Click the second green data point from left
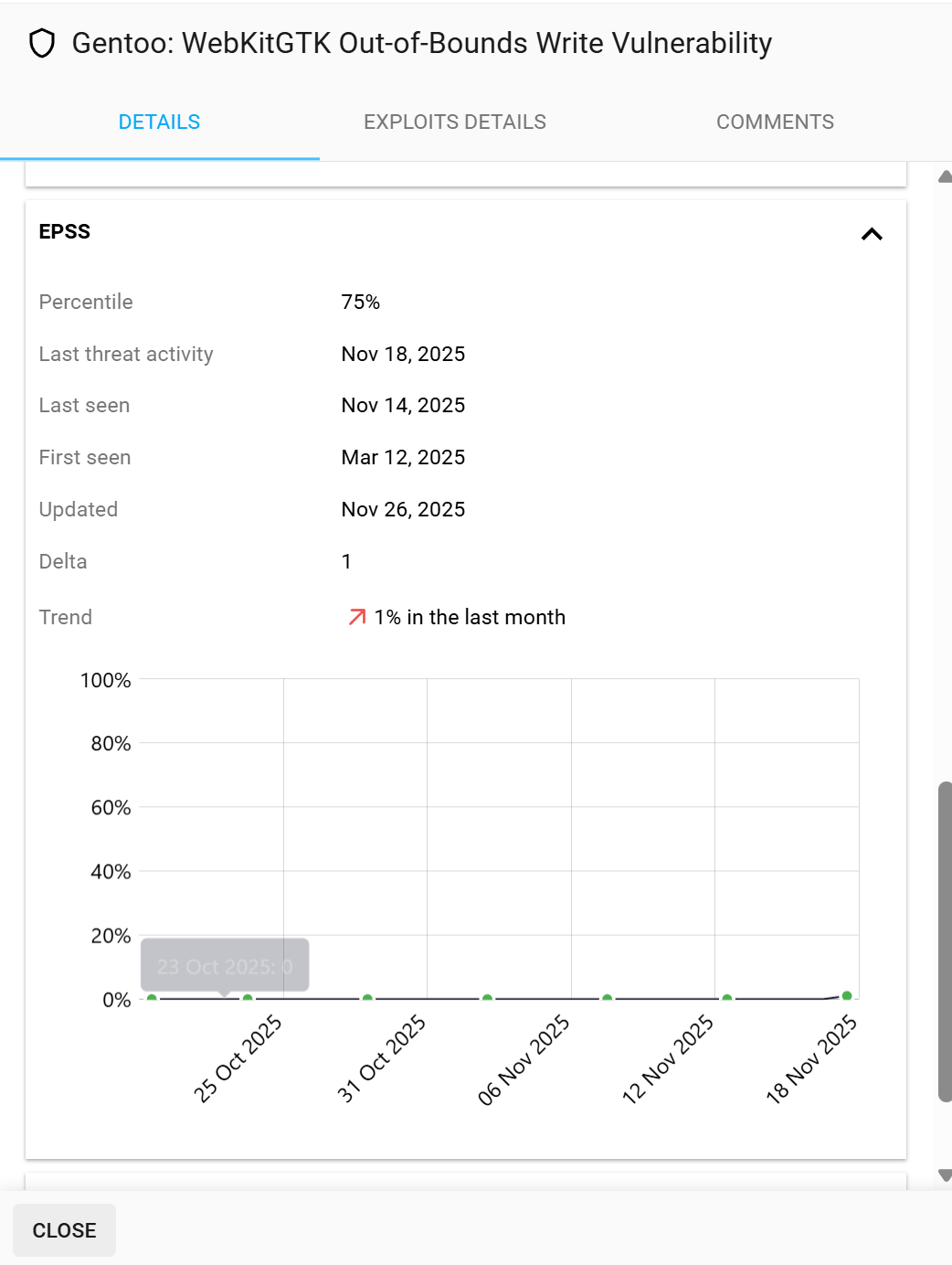 pos(248,998)
